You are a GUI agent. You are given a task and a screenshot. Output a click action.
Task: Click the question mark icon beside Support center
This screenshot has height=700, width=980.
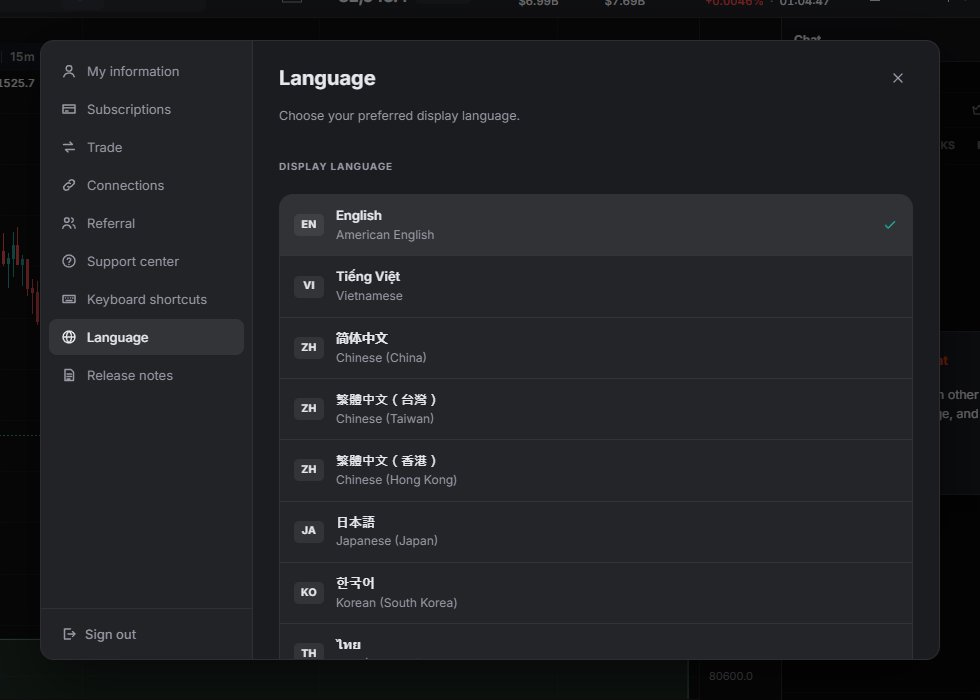[69, 261]
